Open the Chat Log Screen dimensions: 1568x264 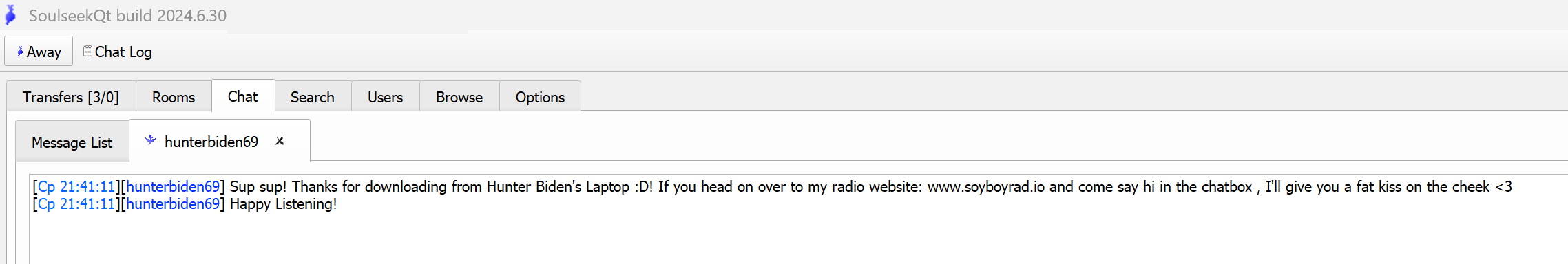tap(118, 52)
